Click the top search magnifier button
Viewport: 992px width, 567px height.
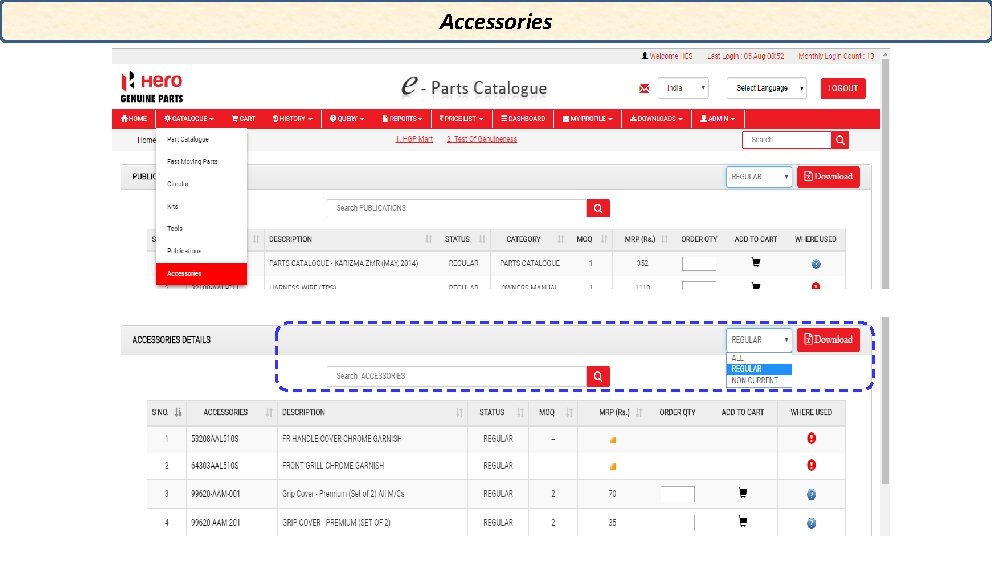(x=840, y=140)
